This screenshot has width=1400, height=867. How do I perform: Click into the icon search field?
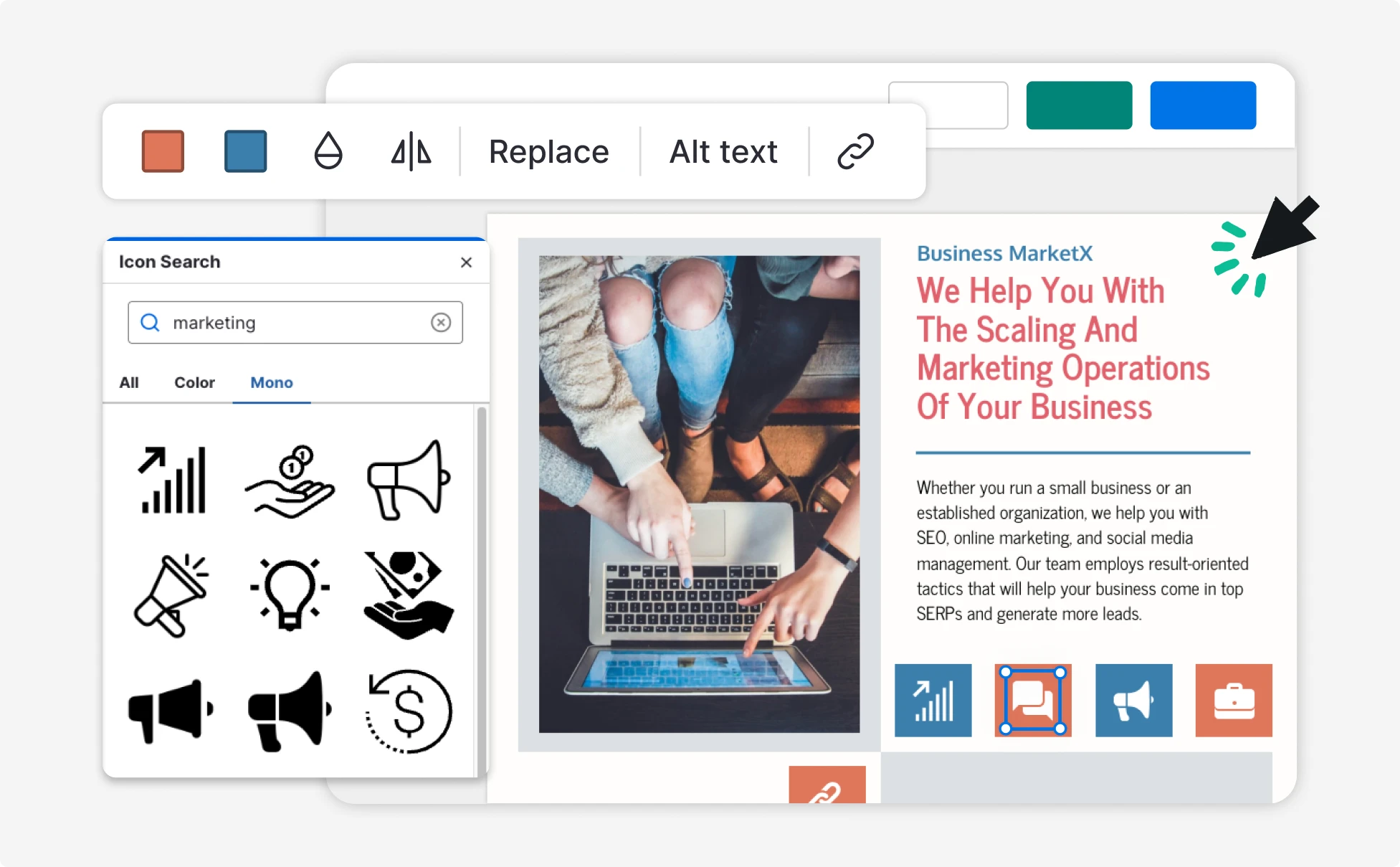[294, 323]
